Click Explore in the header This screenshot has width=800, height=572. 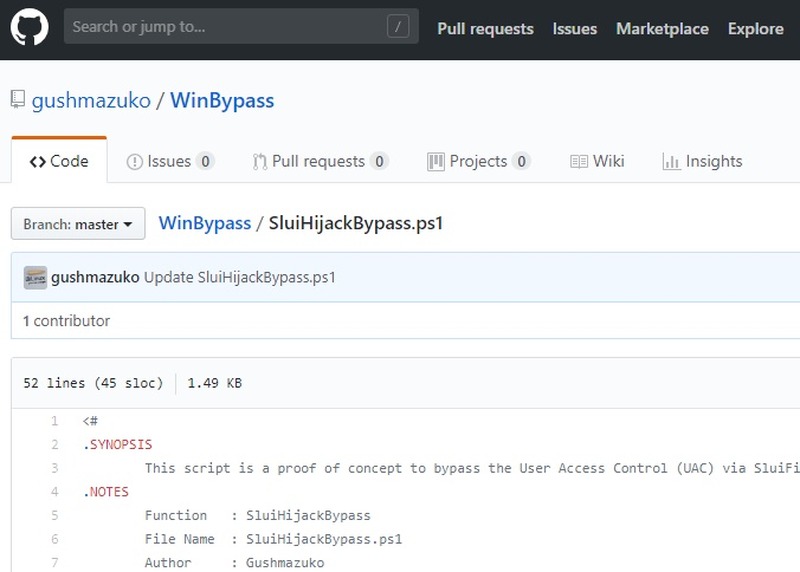[x=755, y=29]
